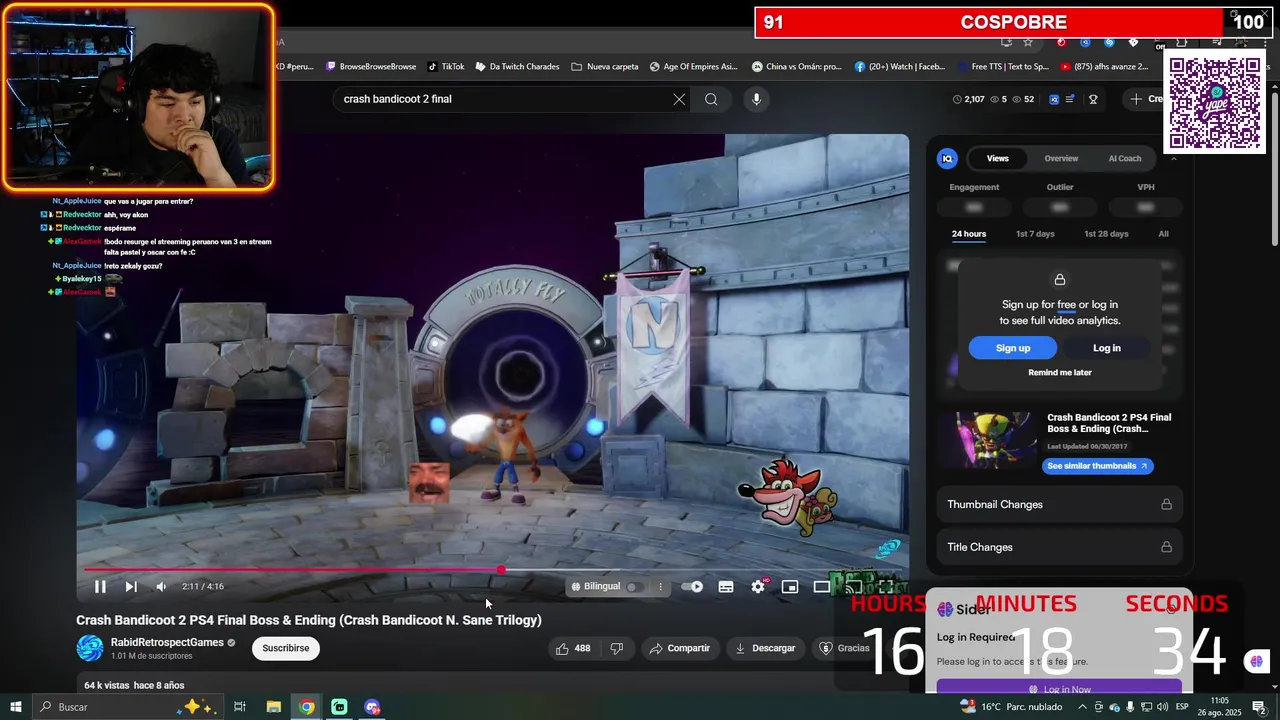Open the Nueva carpeta bookmark folder
The width and height of the screenshot is (1280, 720).
pos(605,67)
